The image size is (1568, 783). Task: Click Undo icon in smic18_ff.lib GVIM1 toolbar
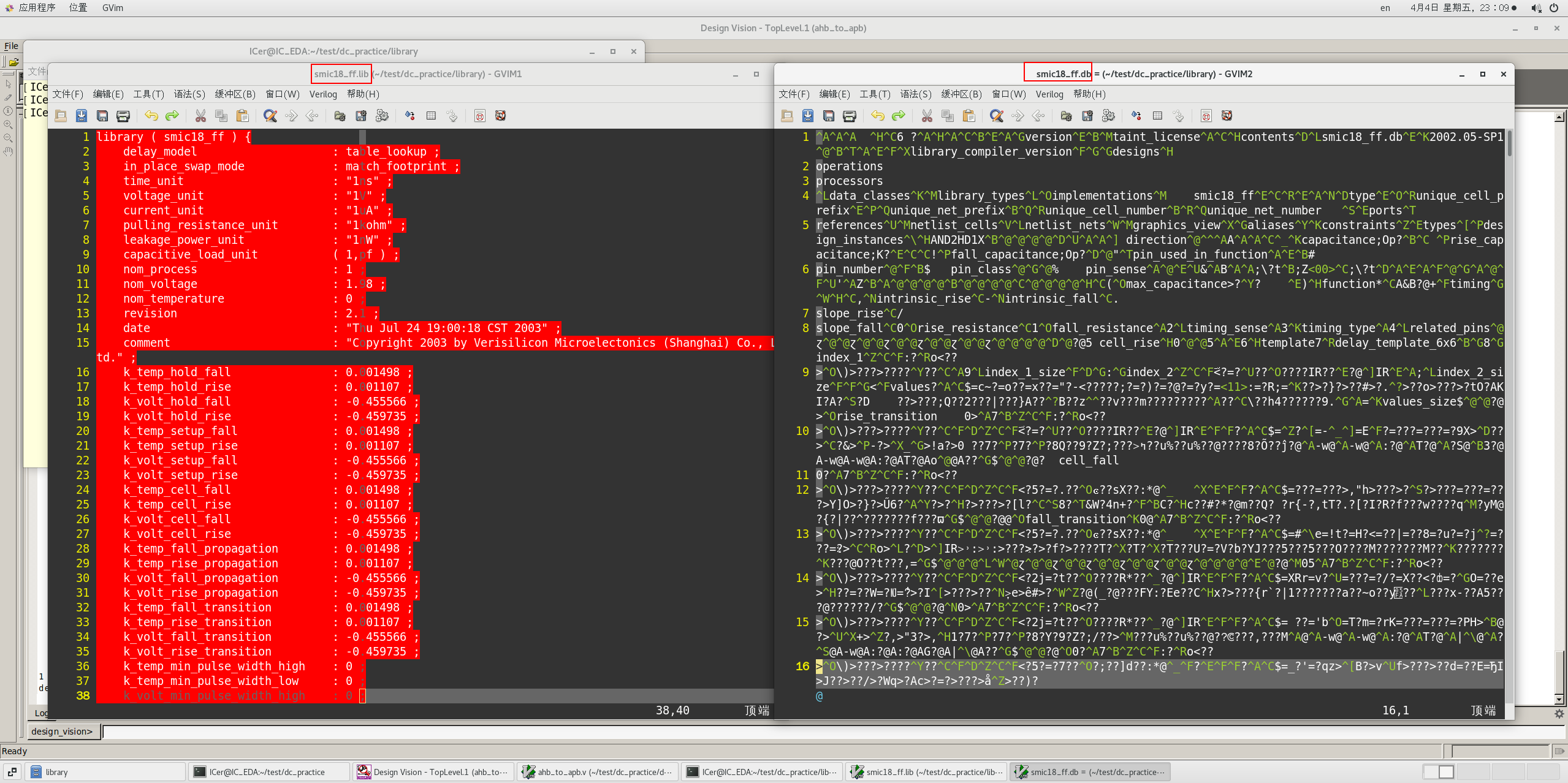click(x=151, y=116)
